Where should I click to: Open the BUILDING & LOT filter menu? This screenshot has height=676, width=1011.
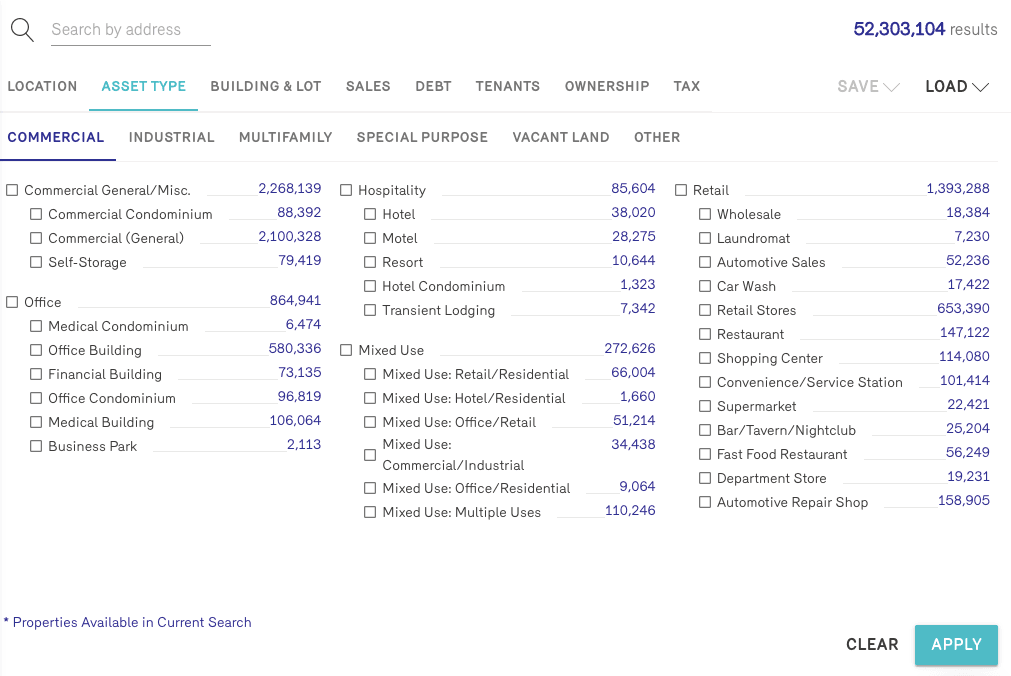pyautogui.click(x=265, y=86)
